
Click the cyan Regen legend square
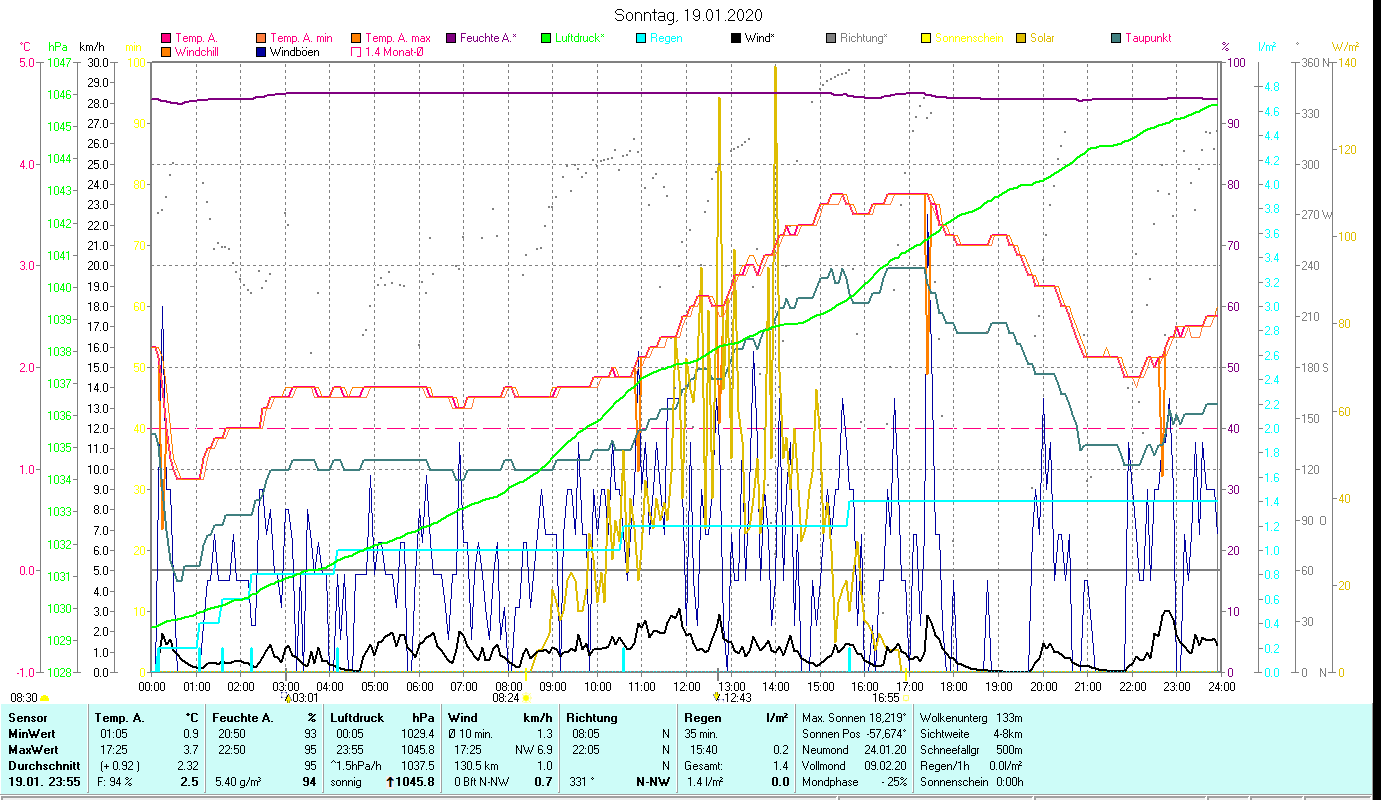point(642,39)
